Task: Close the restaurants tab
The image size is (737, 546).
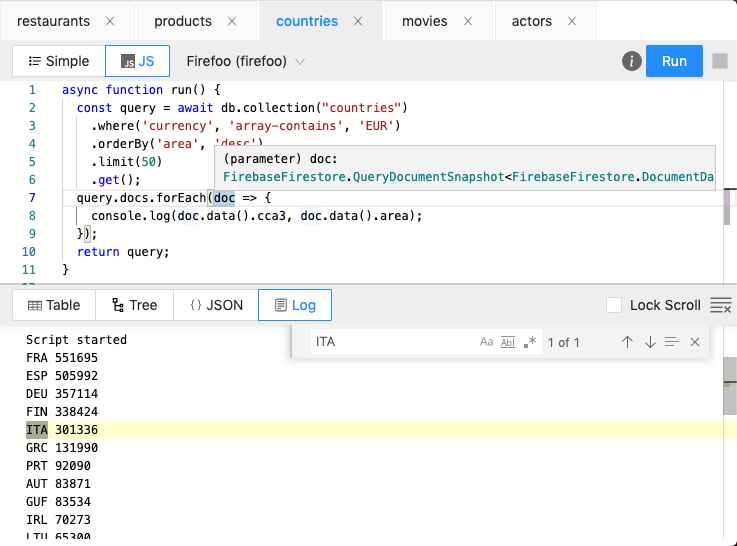Action: click(110, 21)
